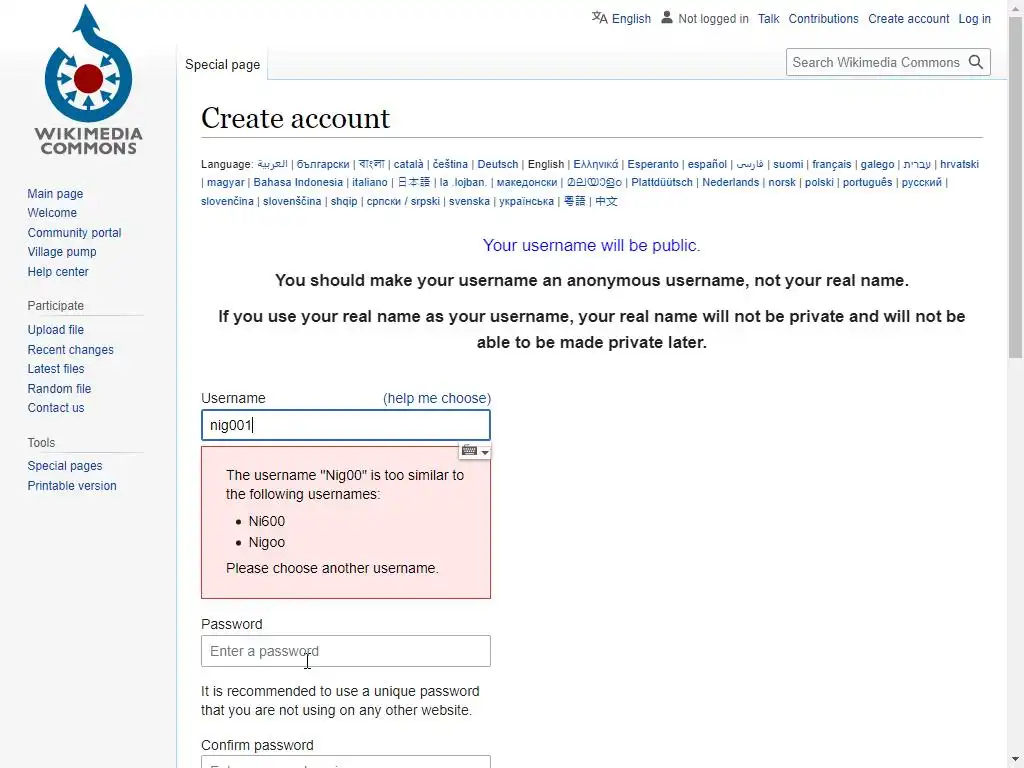Switch language to shqip

point(344,201)
